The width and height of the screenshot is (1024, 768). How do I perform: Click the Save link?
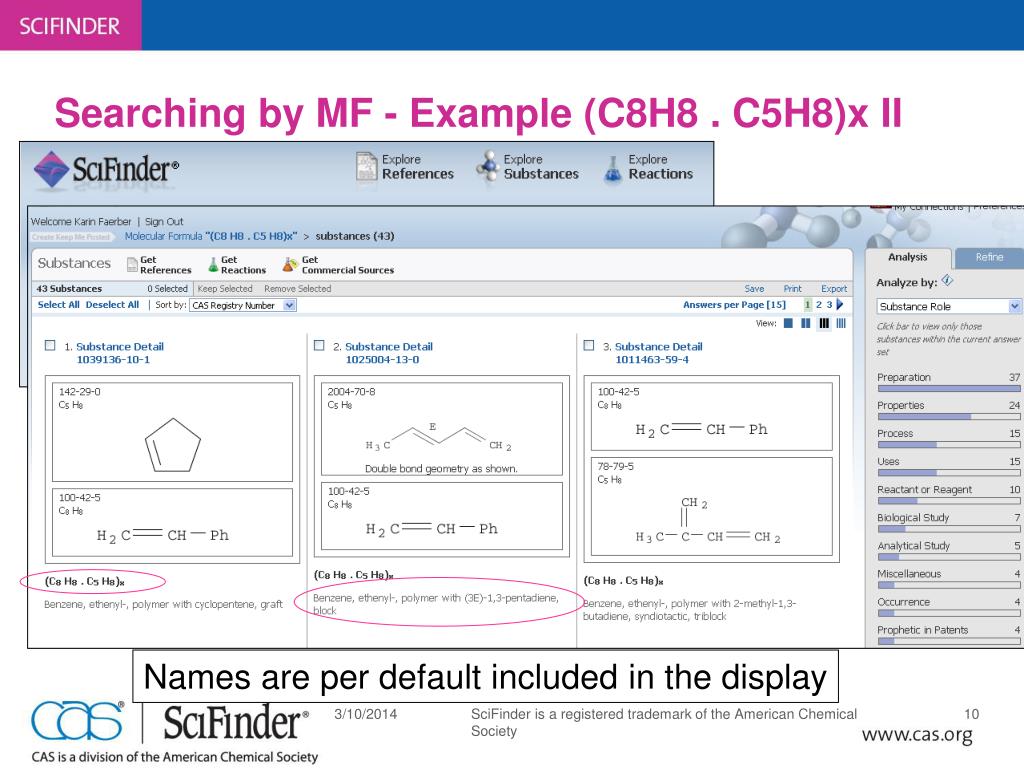pyautogui.click(x=754, y=289)
